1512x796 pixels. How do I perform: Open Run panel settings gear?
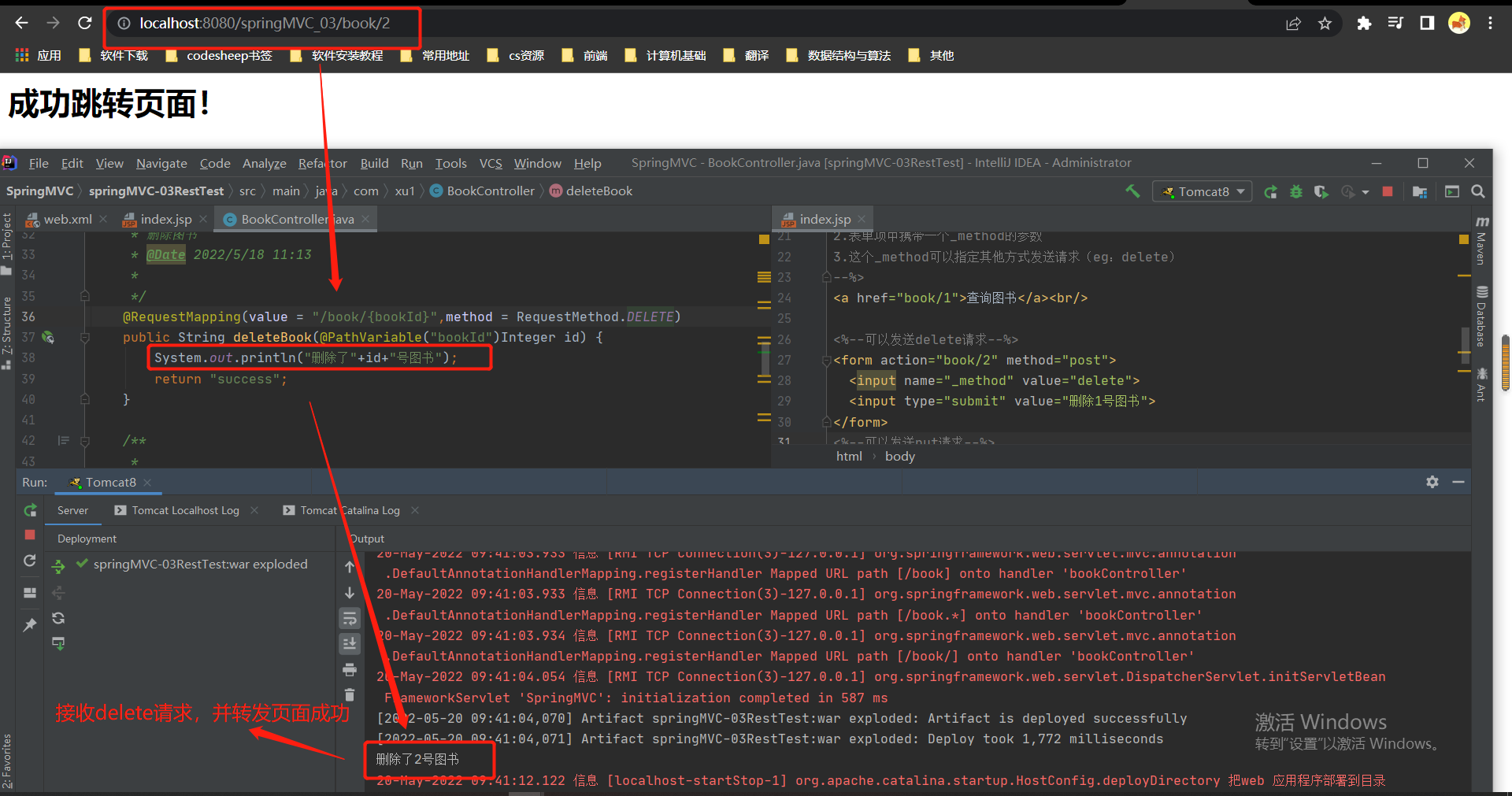pos(1432,482)
